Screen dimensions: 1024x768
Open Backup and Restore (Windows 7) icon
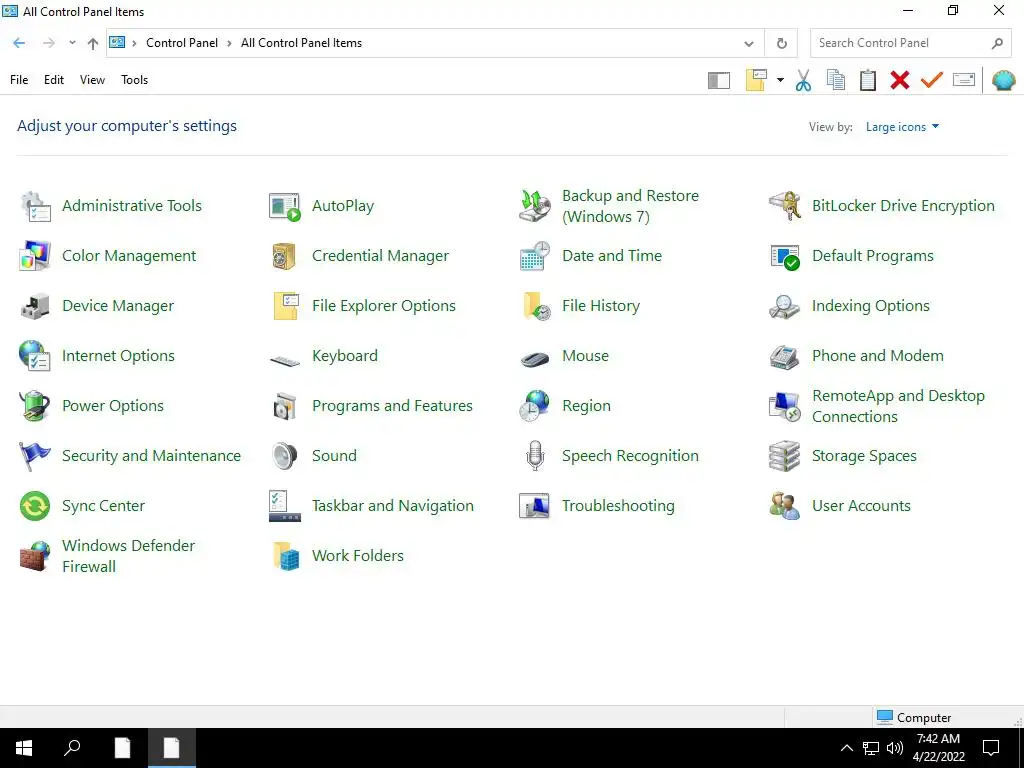pos(535,206)
